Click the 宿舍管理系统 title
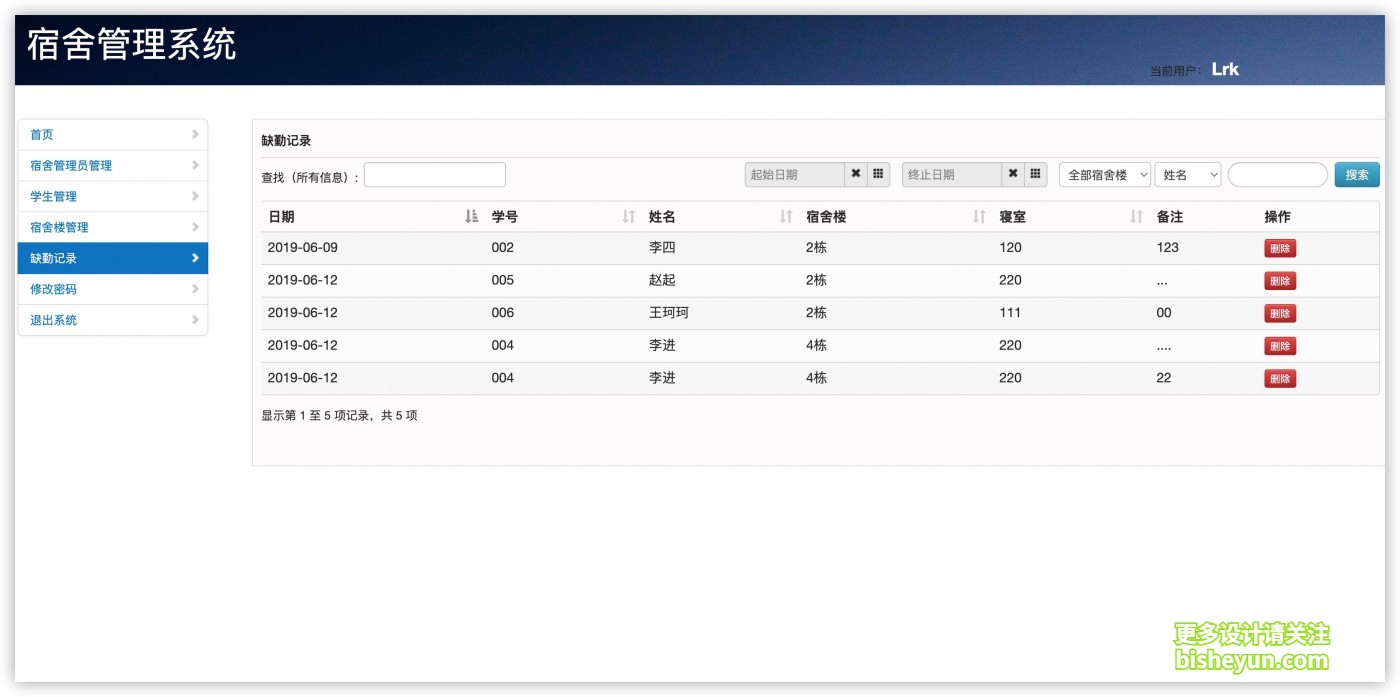The image size is (1400, 697). tap(131, 45)
